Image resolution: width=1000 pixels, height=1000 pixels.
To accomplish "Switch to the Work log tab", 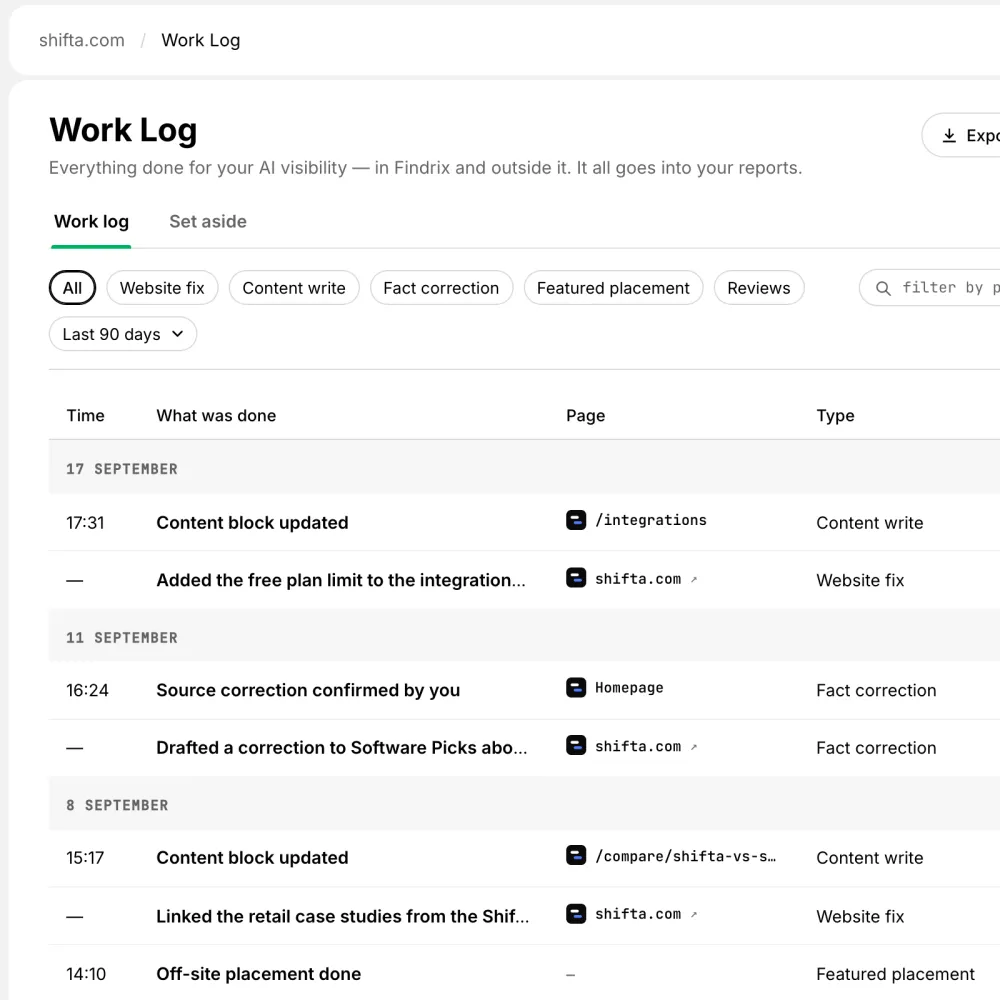I will (91, 221).
